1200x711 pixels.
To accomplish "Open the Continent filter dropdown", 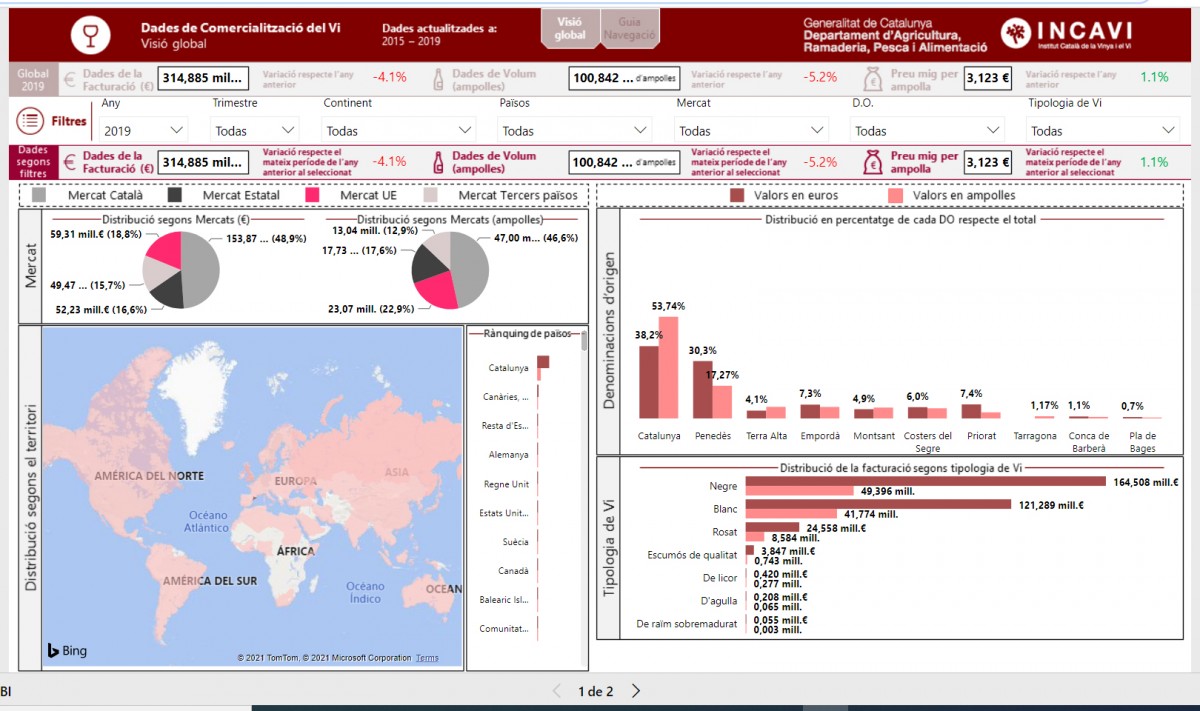I will pyautogui.click(x=399, y=131).
